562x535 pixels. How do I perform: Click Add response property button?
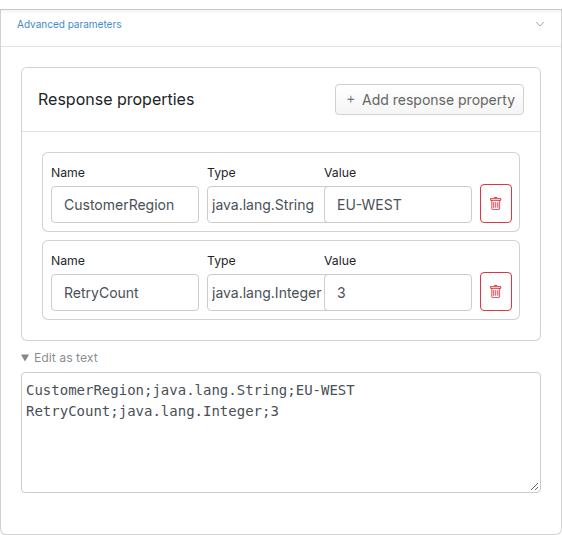click(x=429, y=100)
